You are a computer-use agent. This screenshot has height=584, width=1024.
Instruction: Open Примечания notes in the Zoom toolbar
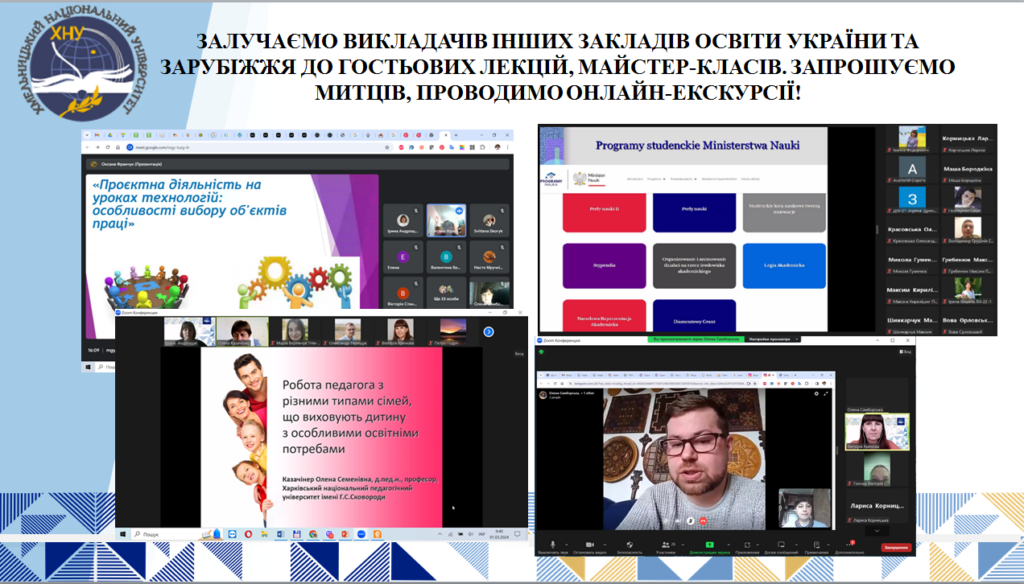(x=816, y=545)
